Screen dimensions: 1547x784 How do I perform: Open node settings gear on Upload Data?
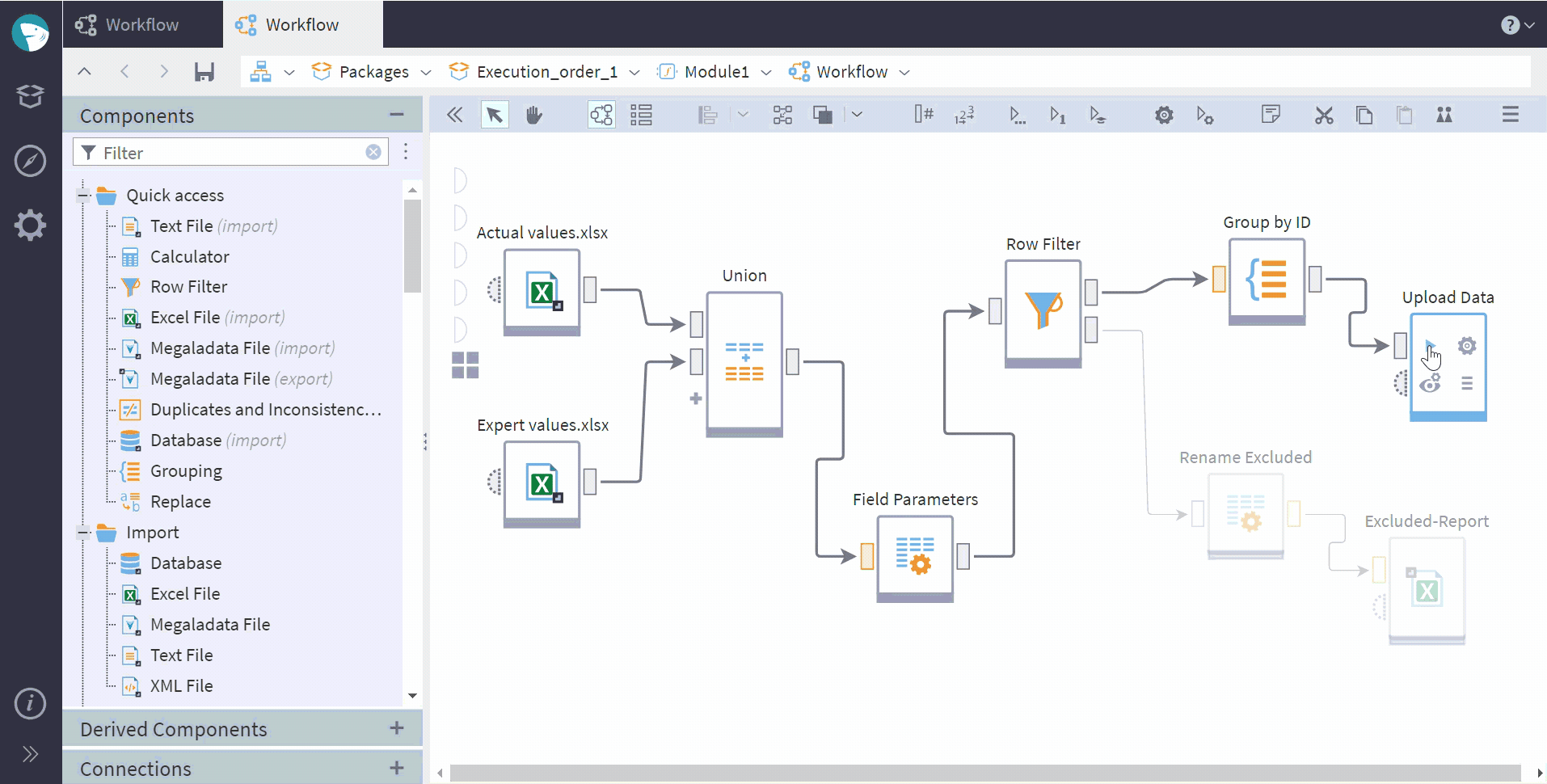(x=1467, y=346)
